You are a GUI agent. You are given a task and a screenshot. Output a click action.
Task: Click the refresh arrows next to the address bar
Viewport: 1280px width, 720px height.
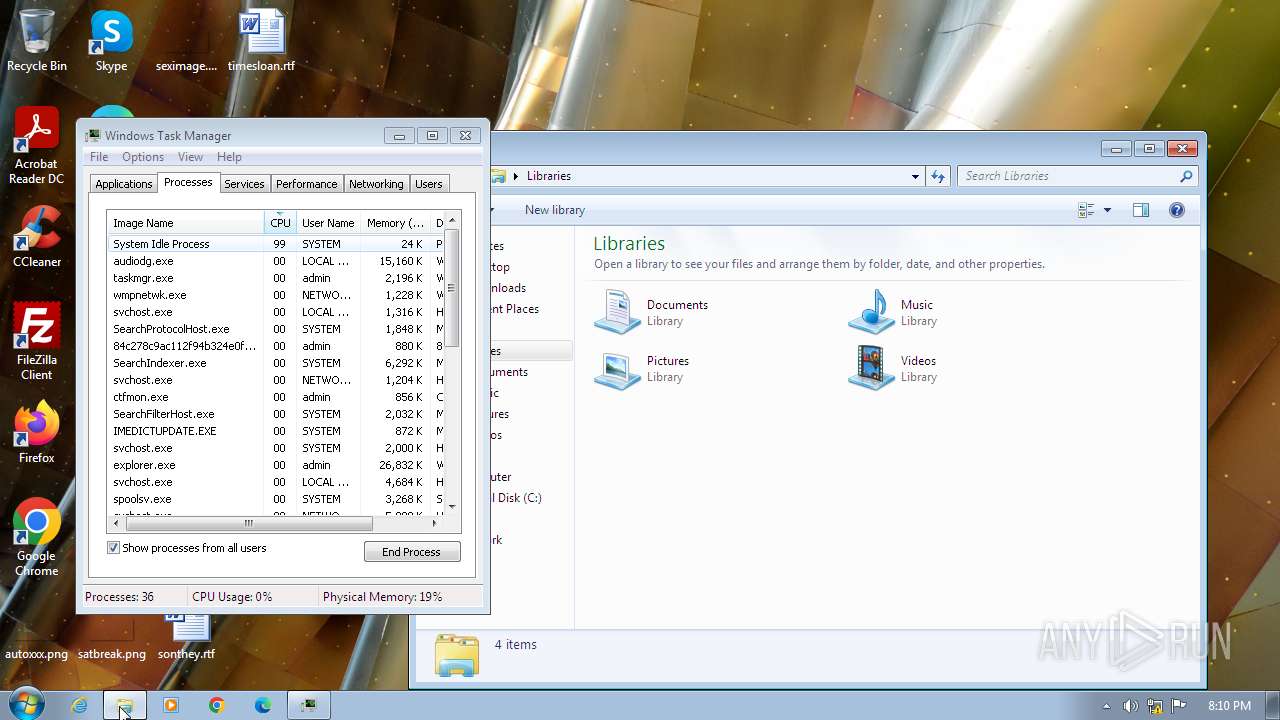tap(937, 176)
